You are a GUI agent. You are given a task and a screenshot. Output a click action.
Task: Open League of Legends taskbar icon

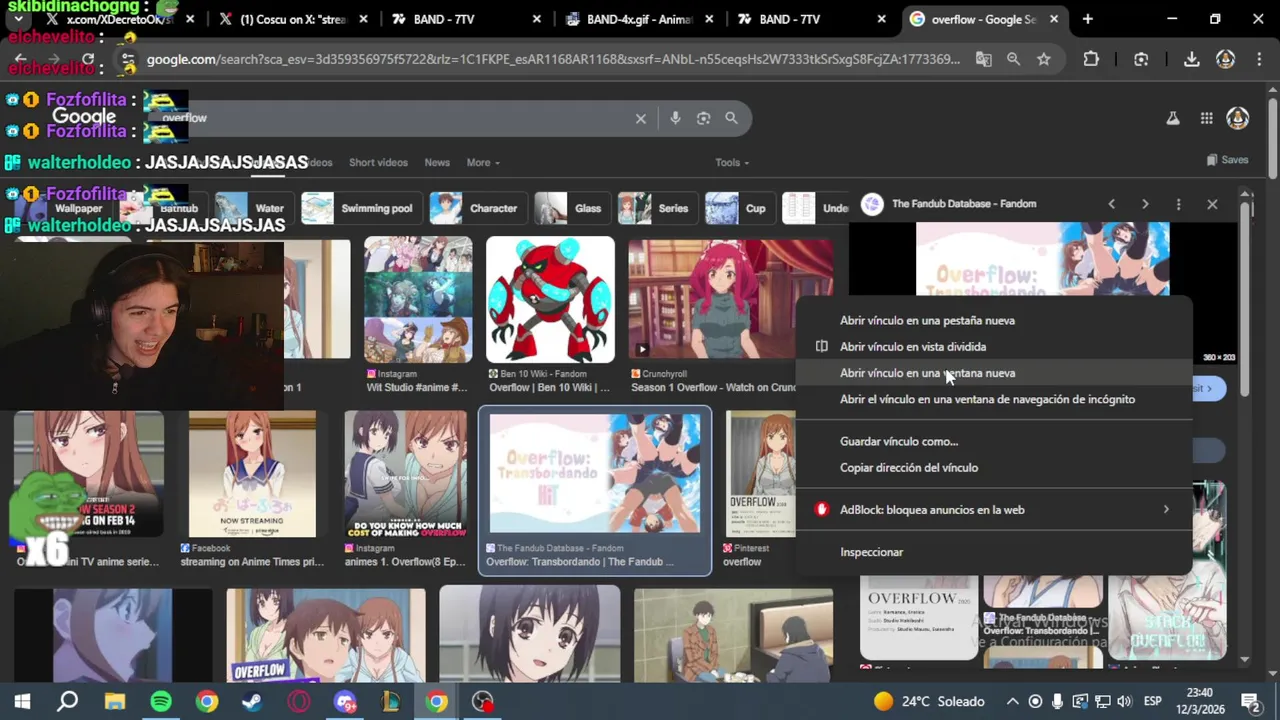tap(391, 701)
